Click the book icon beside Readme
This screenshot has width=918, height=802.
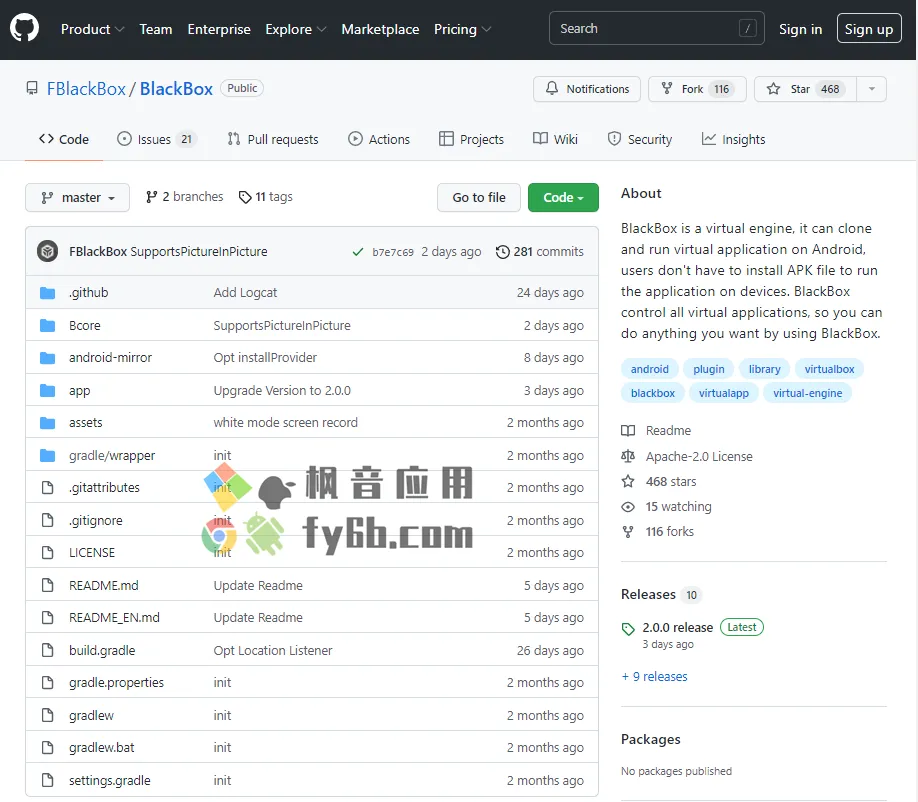(x=628, y=431)
